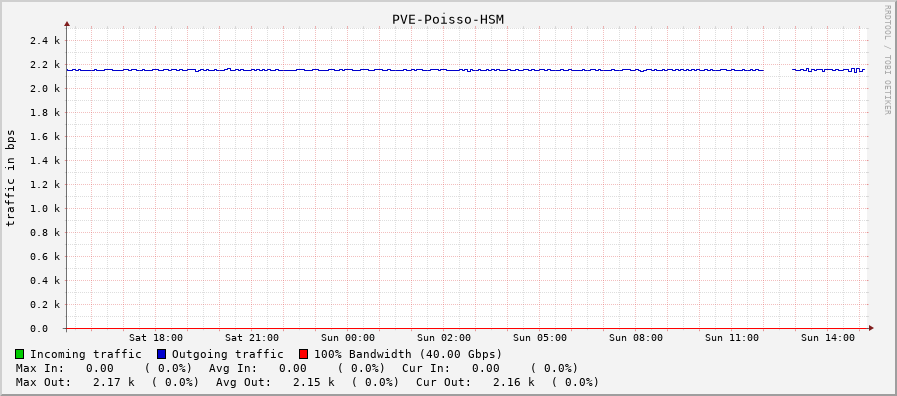Image resolution: width=897 pixels, height=396 pixels.
Task: Click the 1.2 k y-axis value
Action: (46, 185)
